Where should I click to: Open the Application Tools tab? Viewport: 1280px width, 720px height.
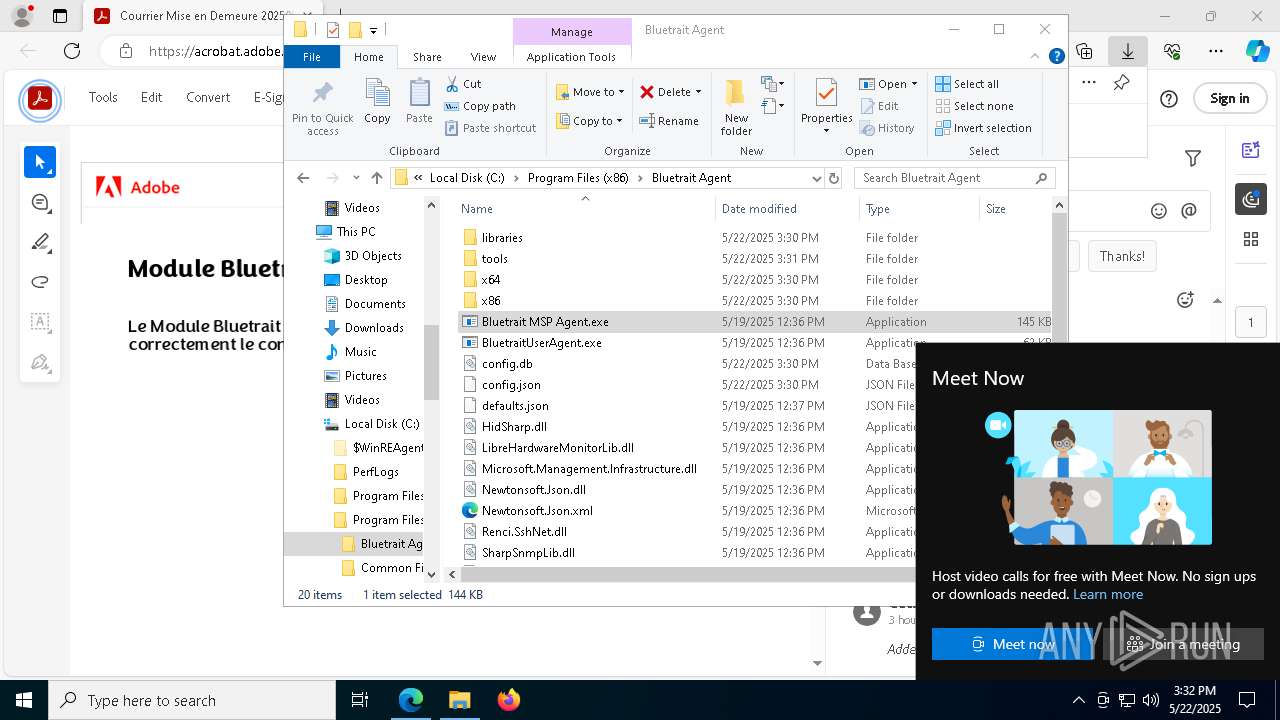tap(571, 57)
